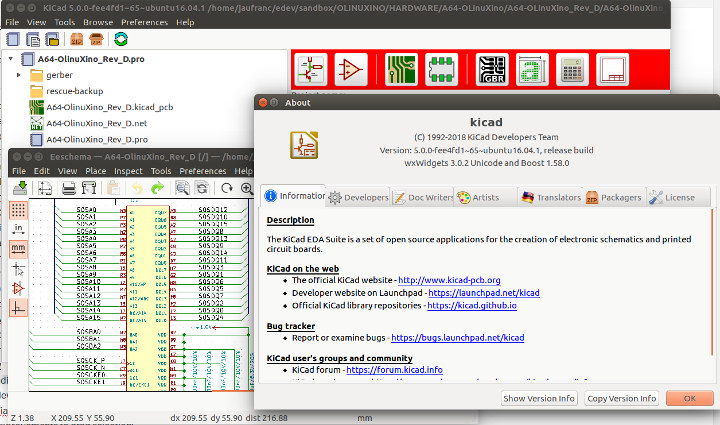Open the File menu in KiCad manager
Viewport: 720px width, 425px height.
point(12,22)
